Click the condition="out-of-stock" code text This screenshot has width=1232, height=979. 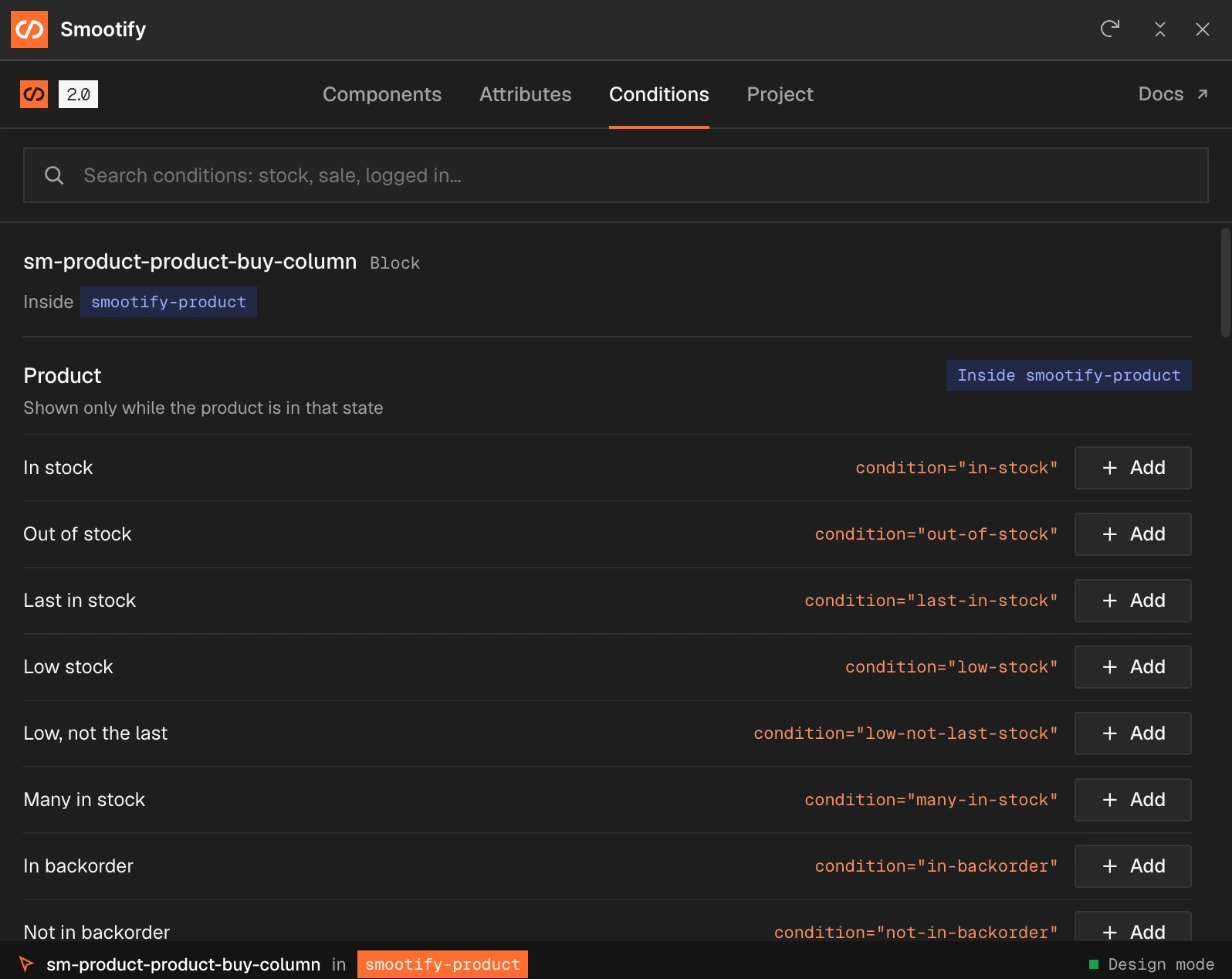[x=936, y=534]
